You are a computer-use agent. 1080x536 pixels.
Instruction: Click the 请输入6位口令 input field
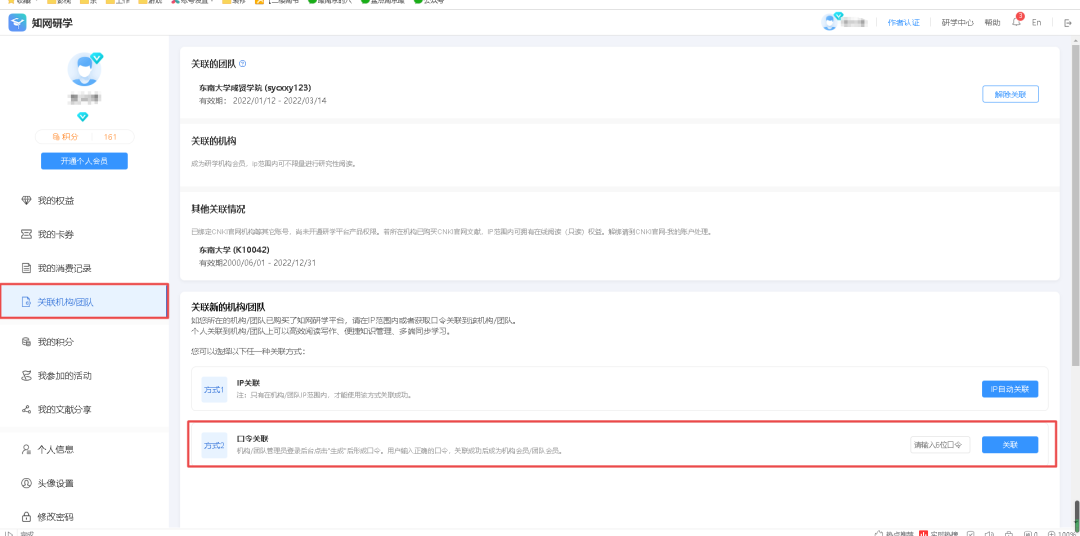pyautogui.click(x=940, y=445)
